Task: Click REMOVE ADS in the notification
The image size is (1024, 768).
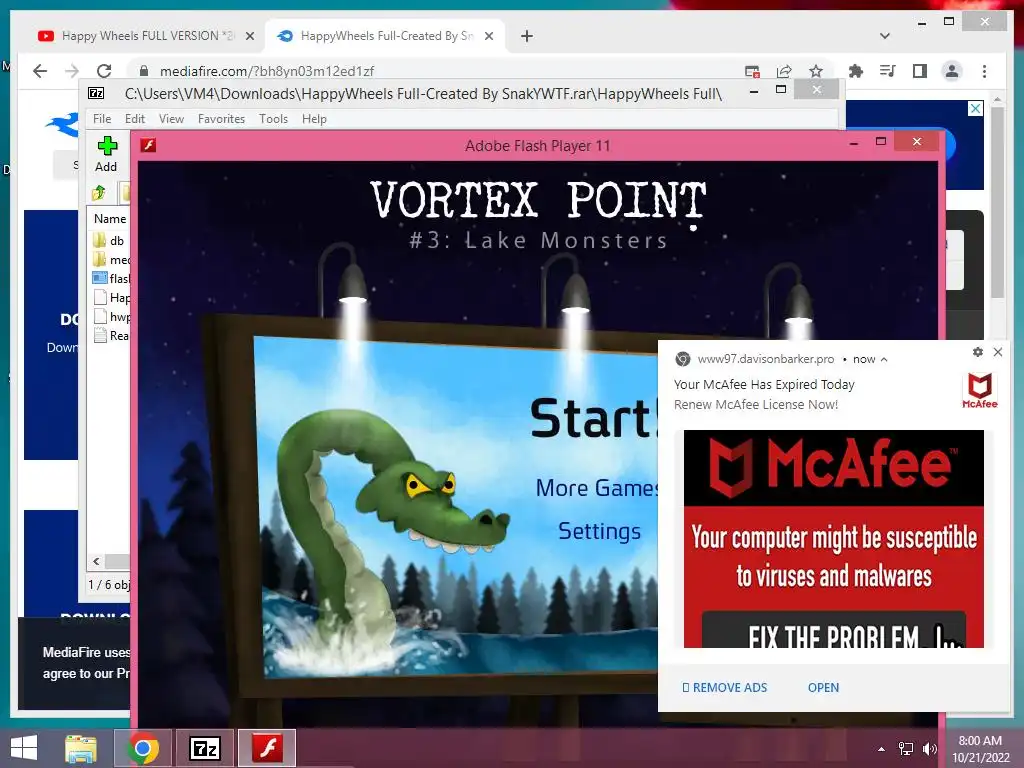Action: (x=724, y=688)
